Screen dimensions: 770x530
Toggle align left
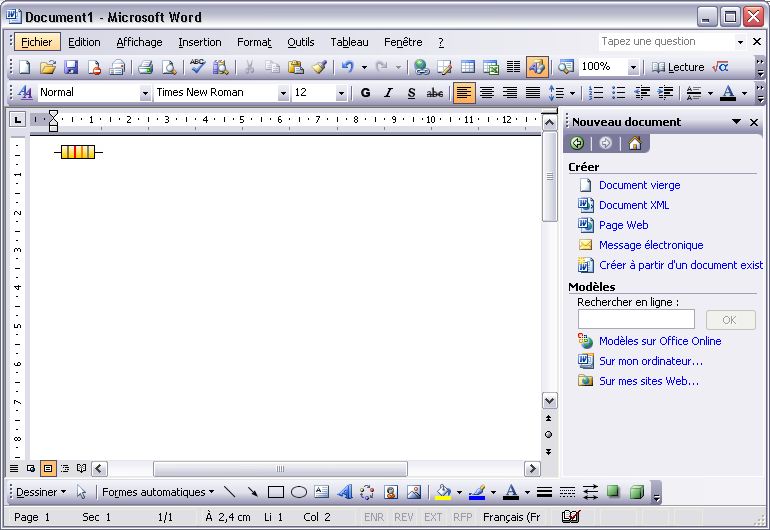pyautogui.click(x=464, y=92)
